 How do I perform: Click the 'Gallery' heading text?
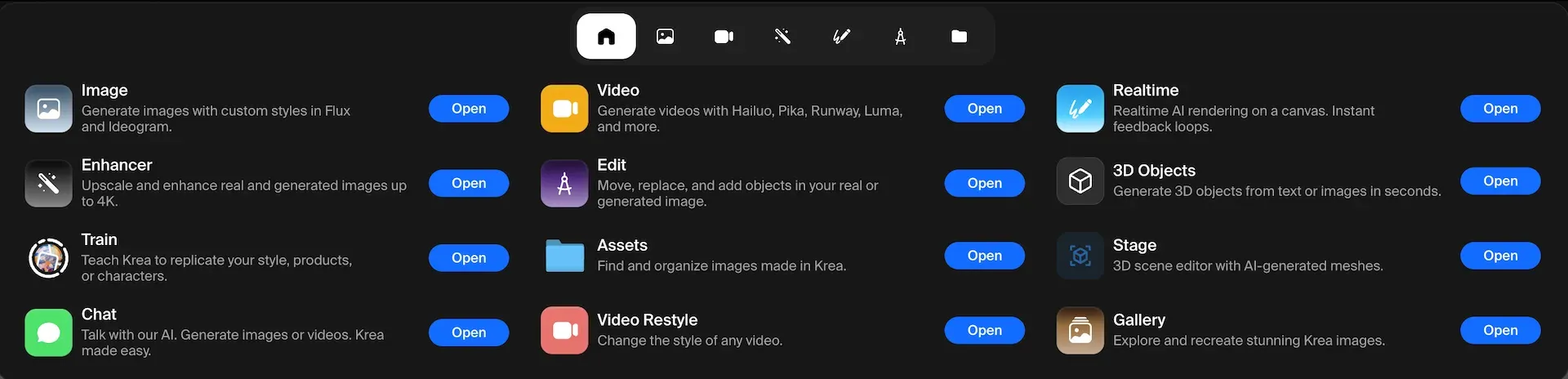1139,320
